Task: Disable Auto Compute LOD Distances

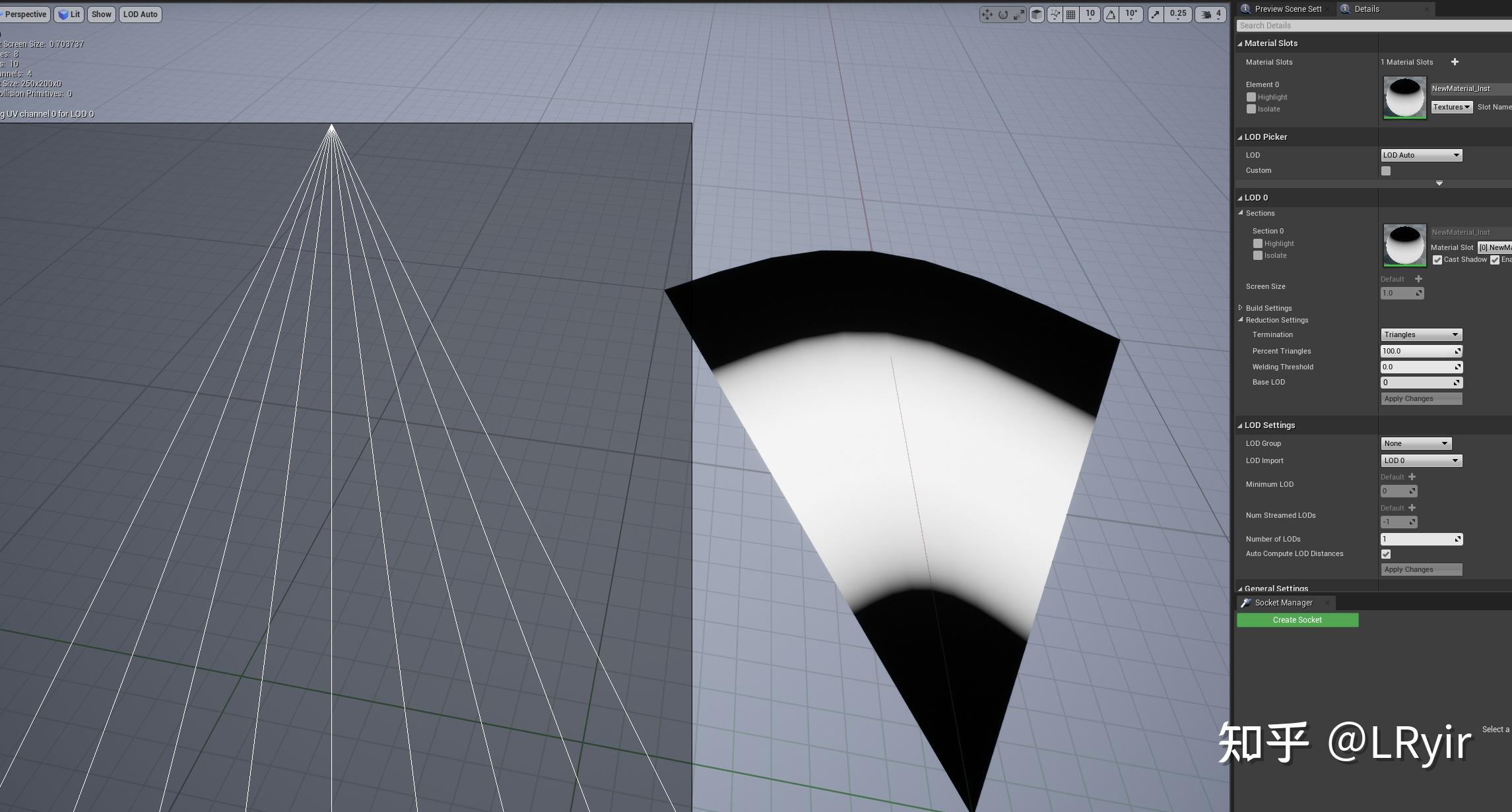Action: pos(1386,554)
